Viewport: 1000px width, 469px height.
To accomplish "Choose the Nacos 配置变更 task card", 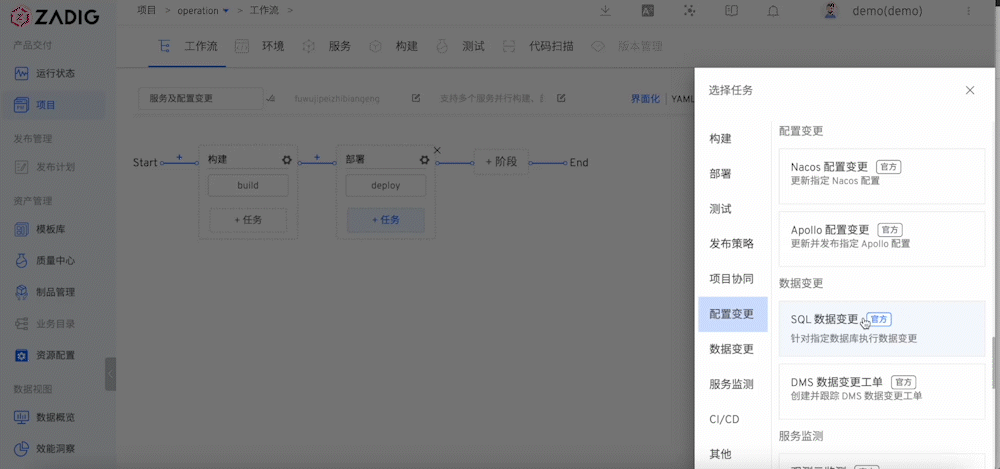I will click(882, 176).
